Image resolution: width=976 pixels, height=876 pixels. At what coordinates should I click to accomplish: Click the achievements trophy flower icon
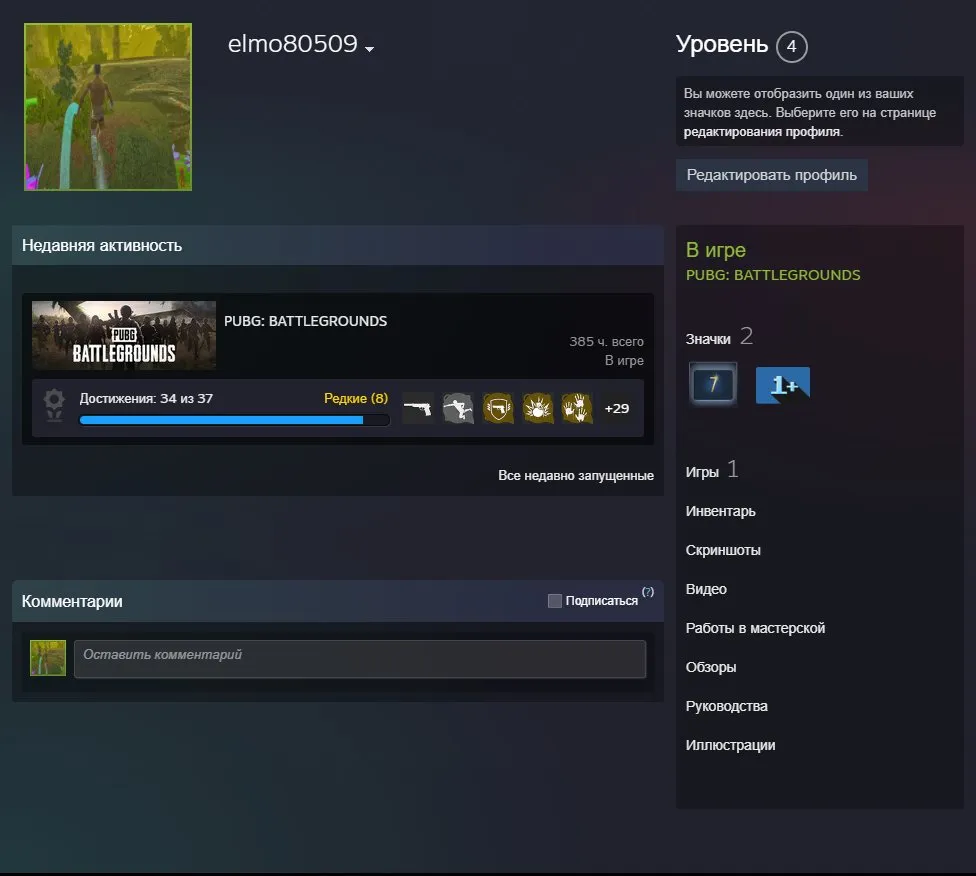[x=54, y=405]
